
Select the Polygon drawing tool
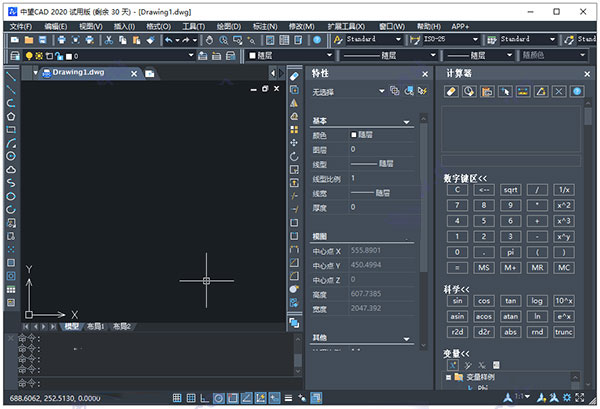11,115
